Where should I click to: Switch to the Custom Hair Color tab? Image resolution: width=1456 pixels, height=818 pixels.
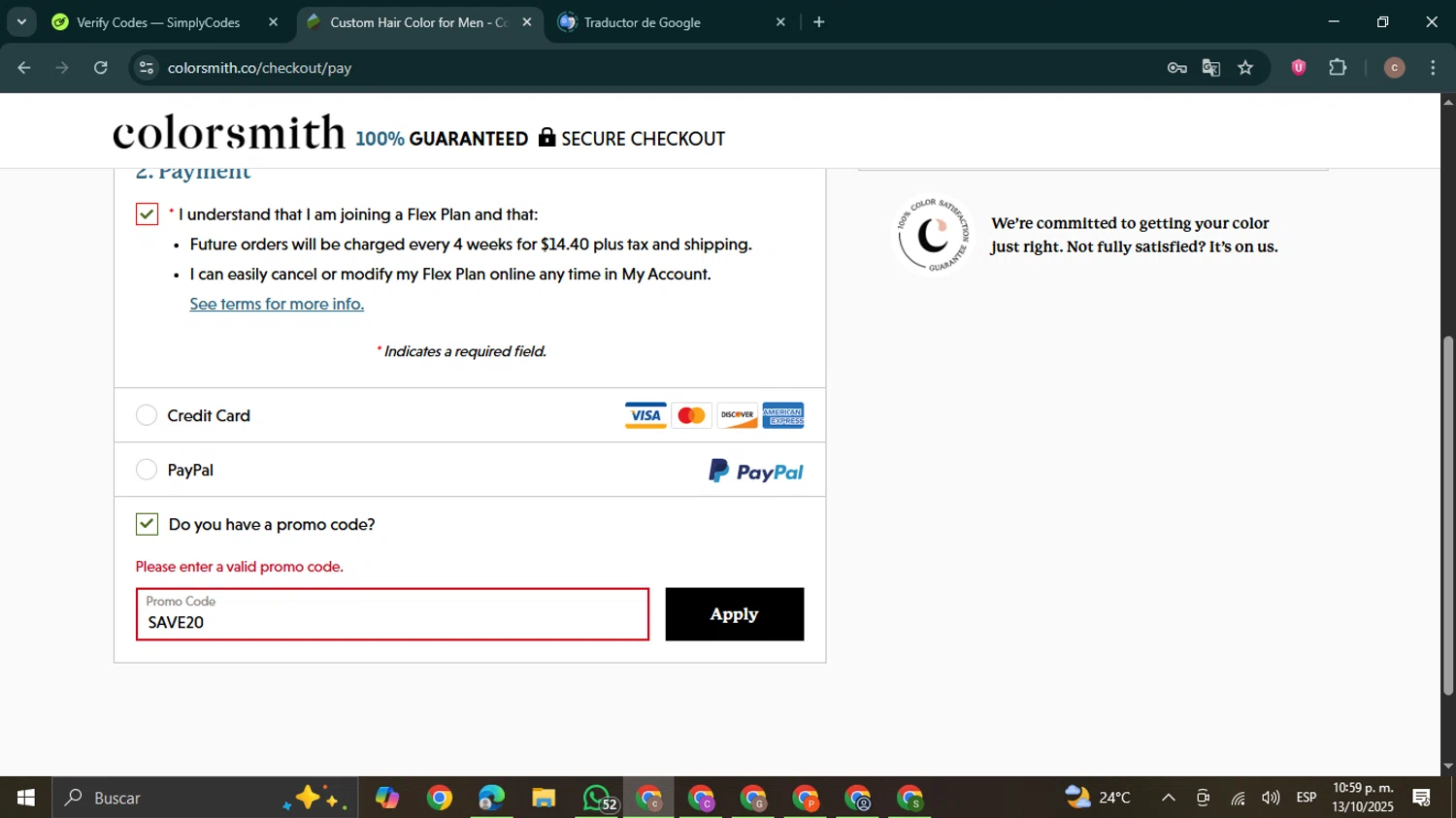click(x=419, y=22)
